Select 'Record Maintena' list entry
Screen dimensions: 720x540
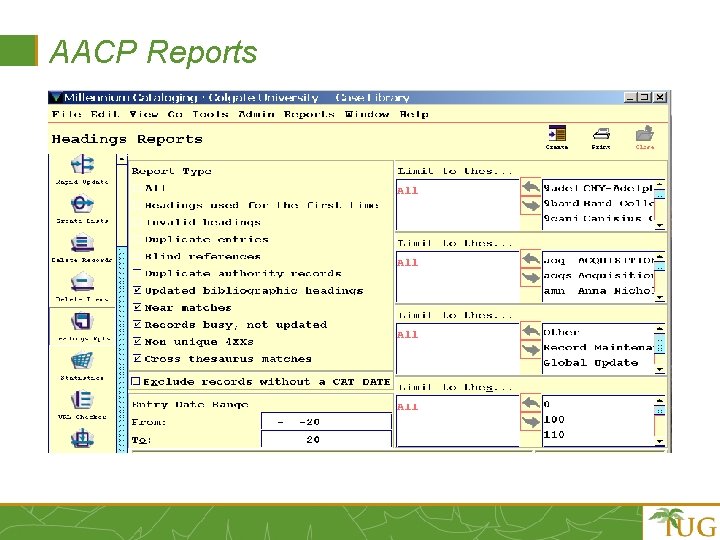(x=598, y=348)
